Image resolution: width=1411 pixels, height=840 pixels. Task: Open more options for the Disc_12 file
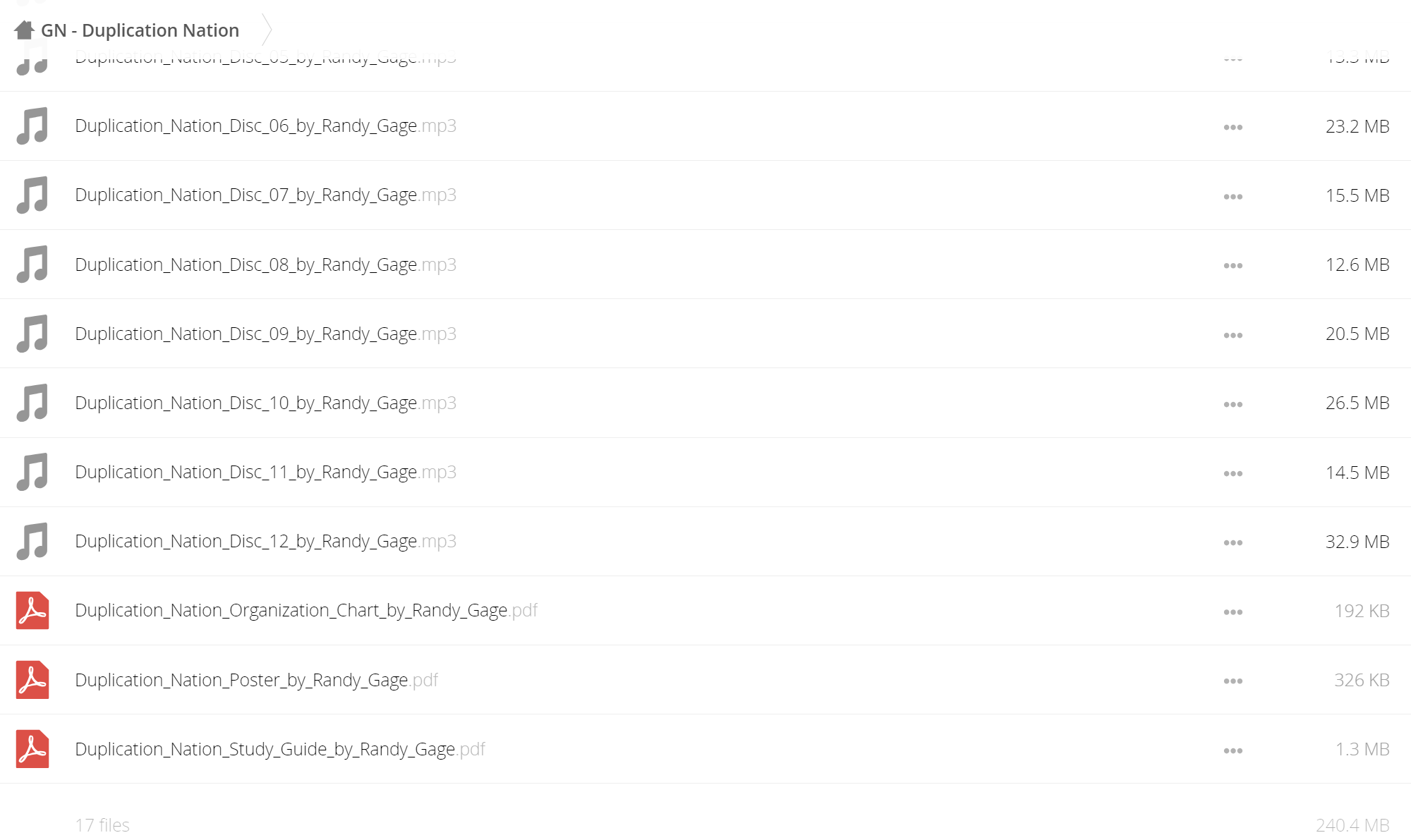click(x=1233, y=542)
